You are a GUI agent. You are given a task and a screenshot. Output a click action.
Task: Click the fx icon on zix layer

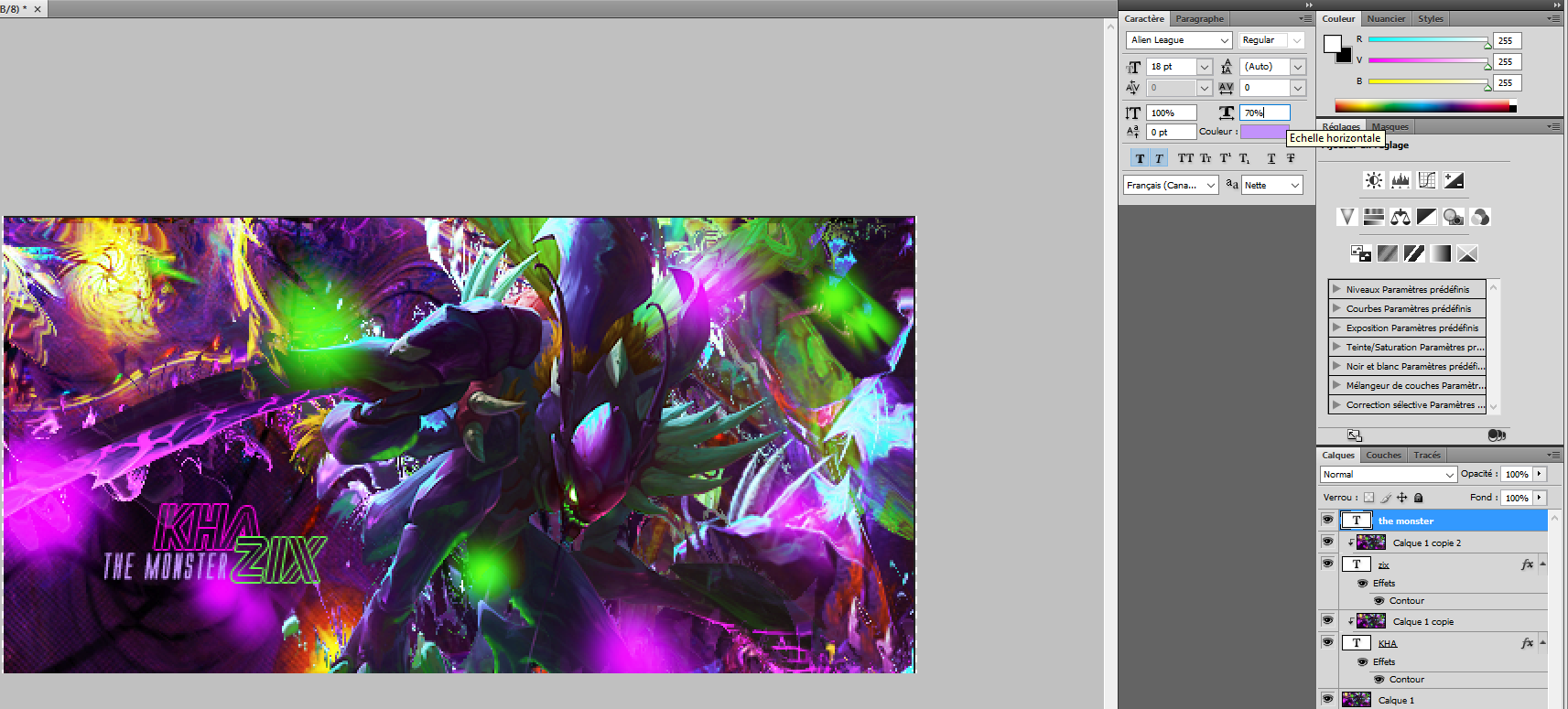1527,564
